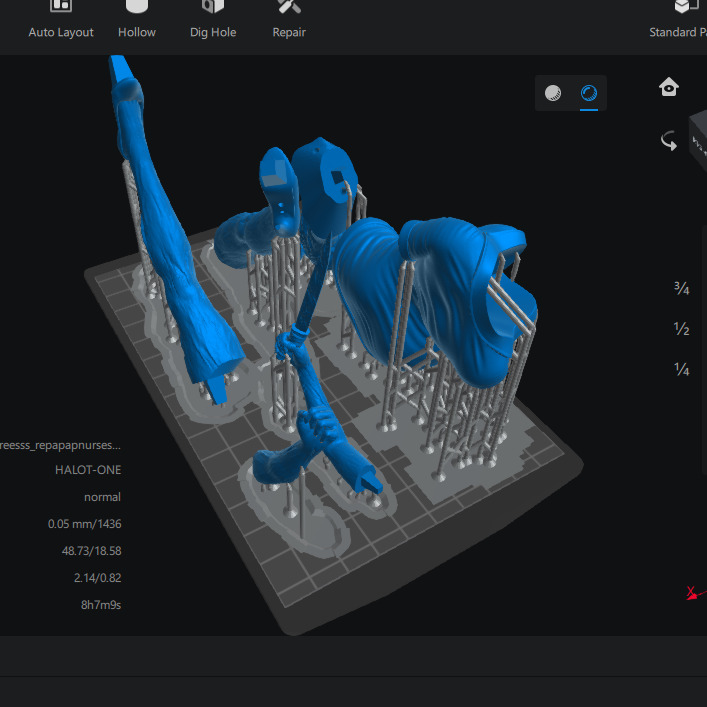
Task: Set slice slider to 1/2 mark
Action: coord(681,328)
